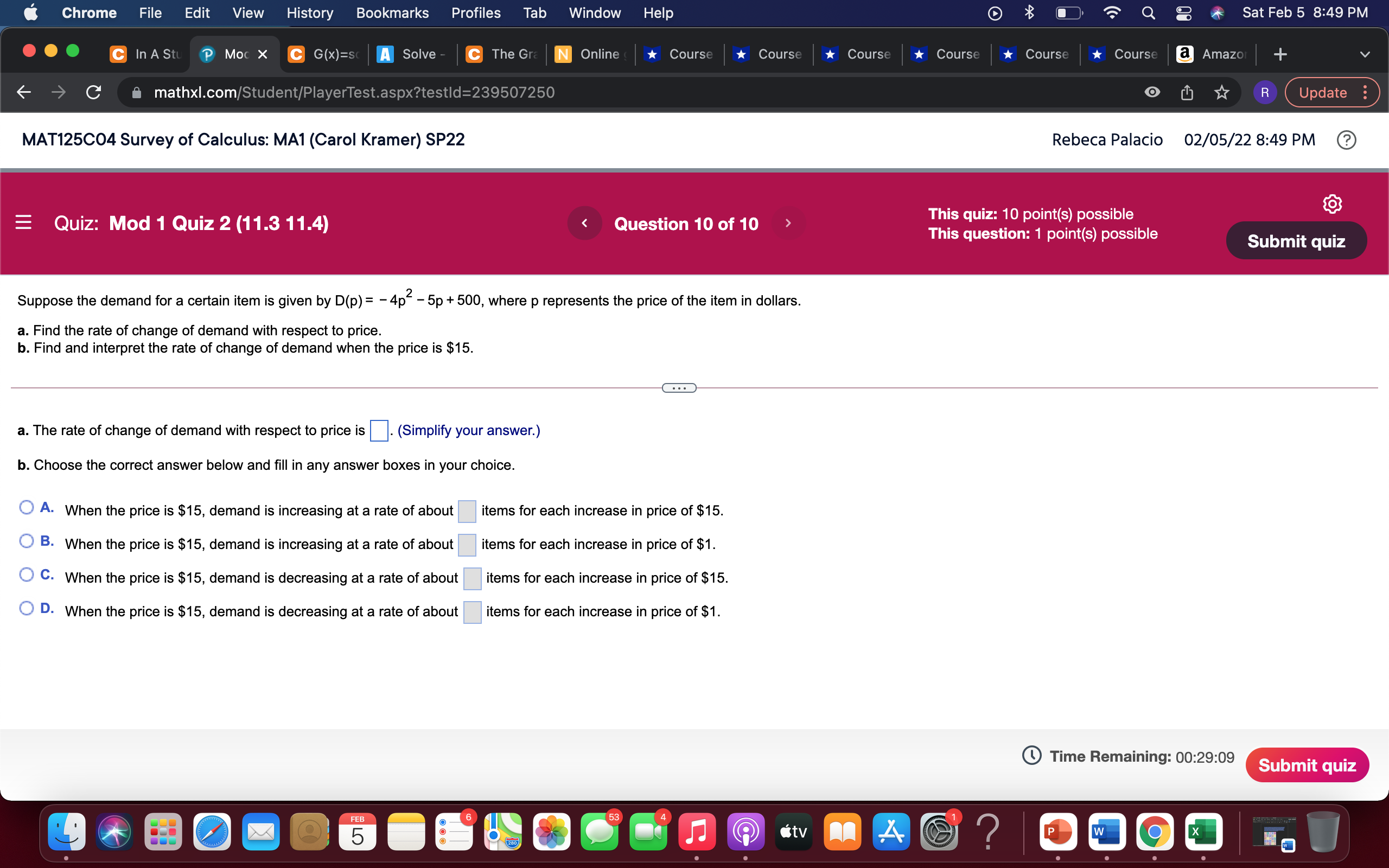Screen dimensions: 1389x868
Task: Click the share icon in the address bar
Action: [1187, 92]
